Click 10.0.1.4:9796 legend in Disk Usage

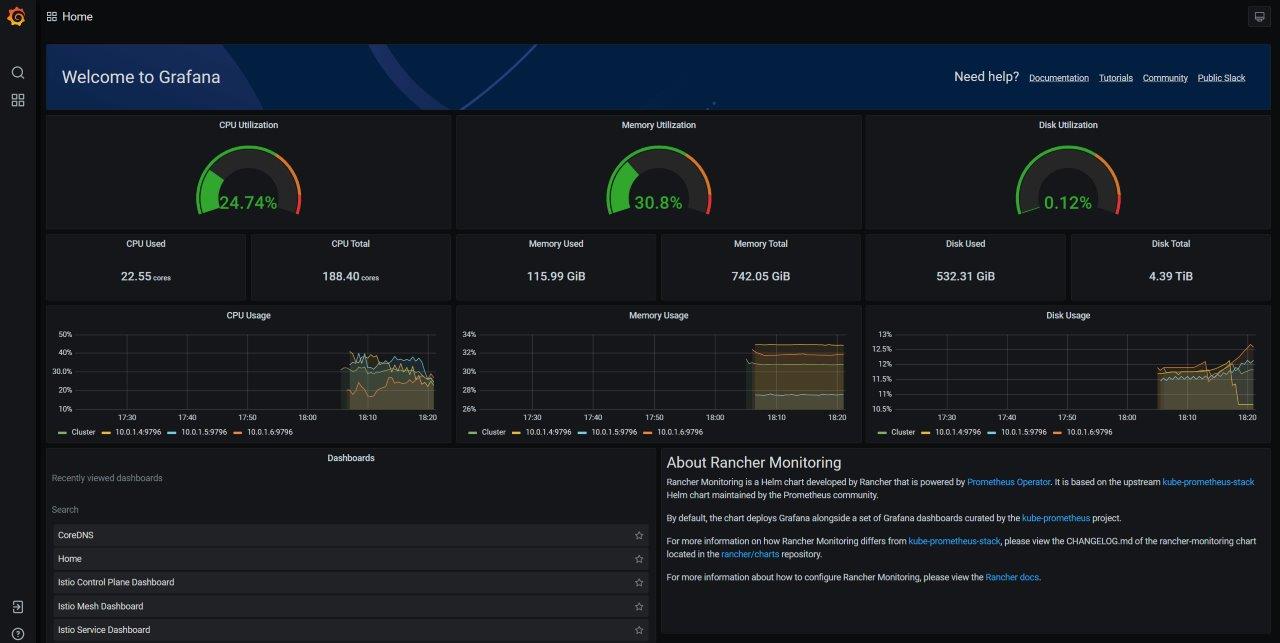957,432
